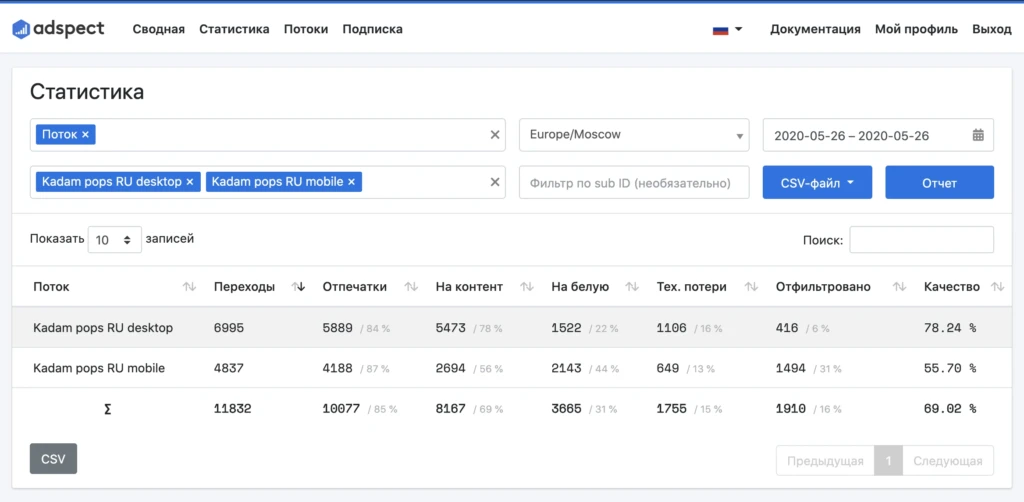Sort by the На контент column
Image resolution: width=1024 pixels, height=502 pixels.
click(x=526, y=287)
